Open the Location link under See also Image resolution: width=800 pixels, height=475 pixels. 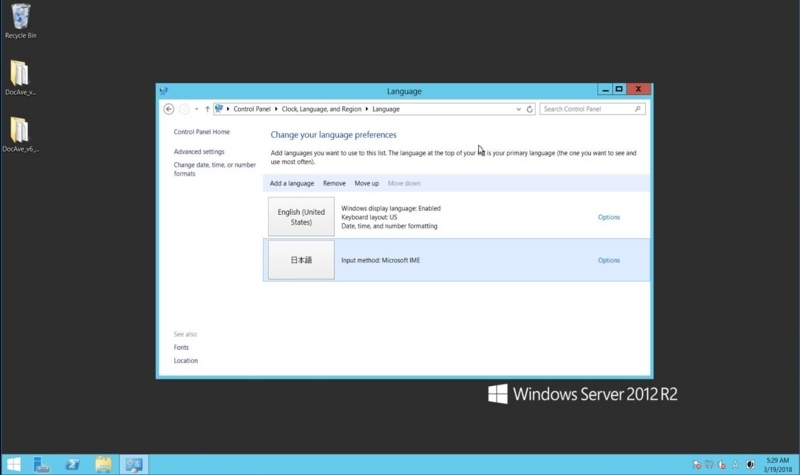click(x=186, y=360)
